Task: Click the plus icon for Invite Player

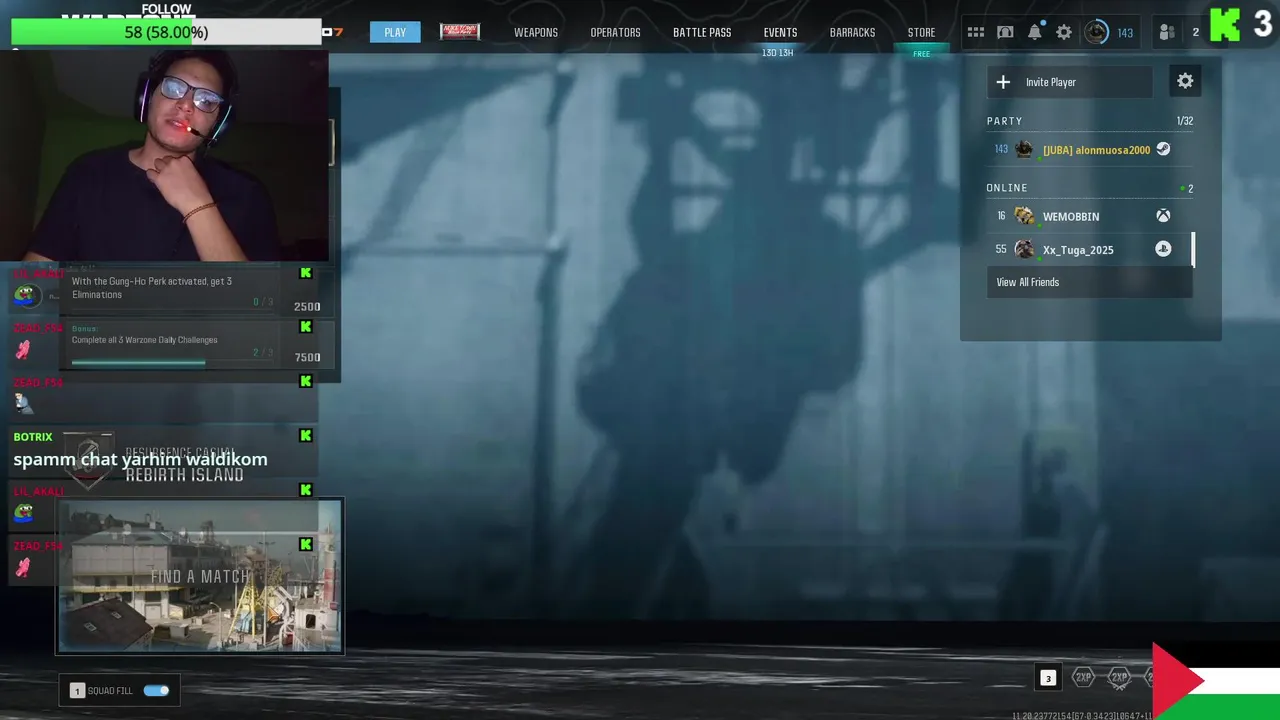Action: click(x=1003, y=82)
